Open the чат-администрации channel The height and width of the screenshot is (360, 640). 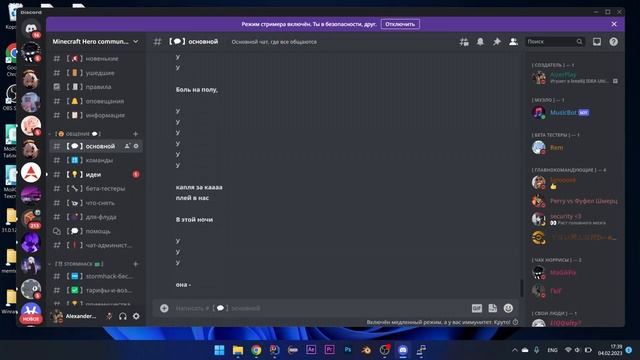[96, 245]
